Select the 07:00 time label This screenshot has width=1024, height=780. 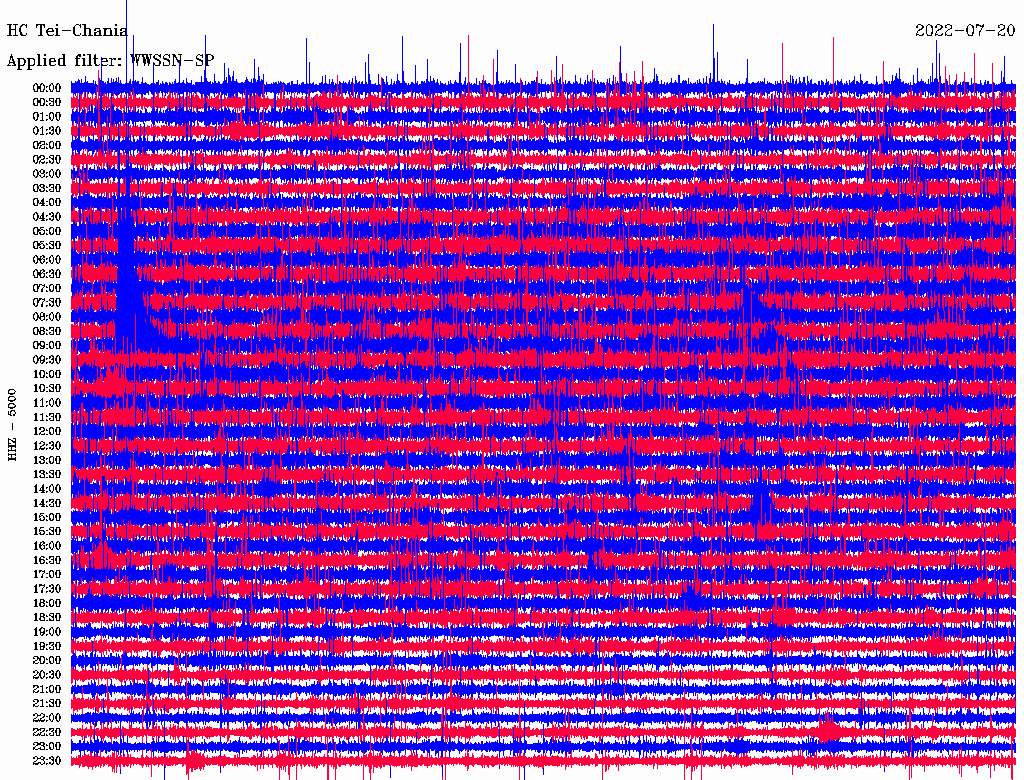46,288
